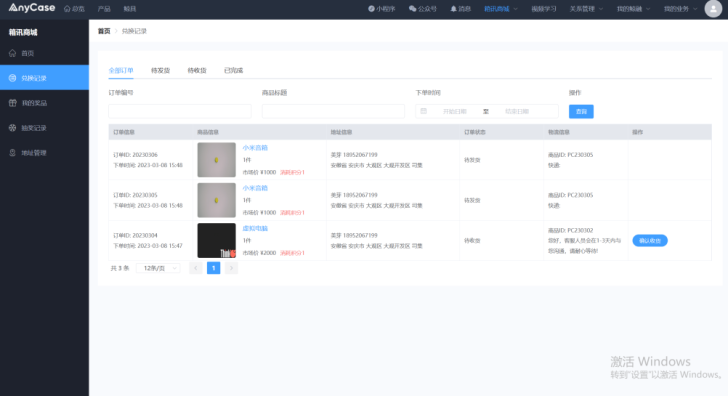
Task: Click the 消息 bell notification icon
Action: 454,9
